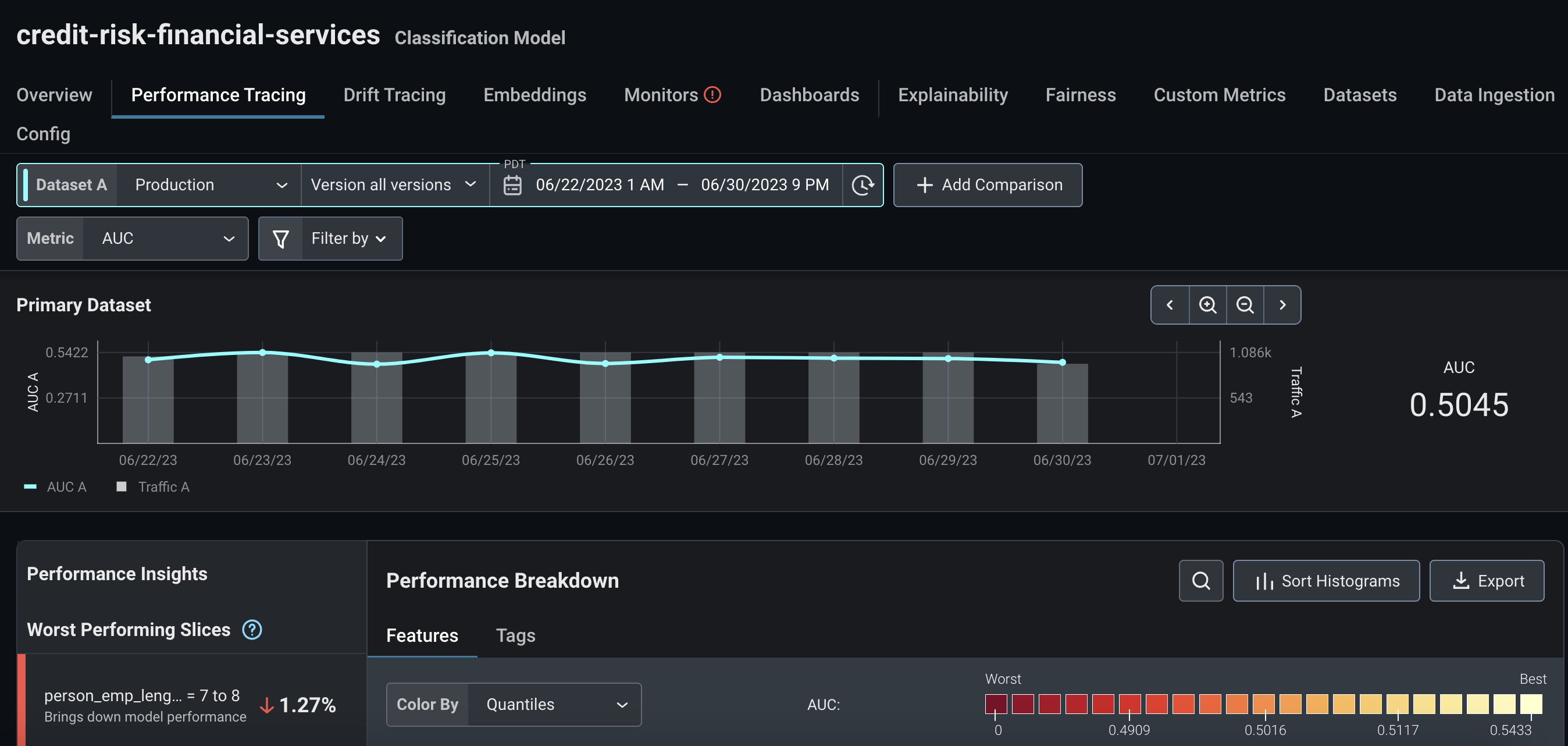Click the search icon in Performance Breakdown
The width and height of the screenshot is (1568, 746).
pyautogui.click(x=1200, y=580)
